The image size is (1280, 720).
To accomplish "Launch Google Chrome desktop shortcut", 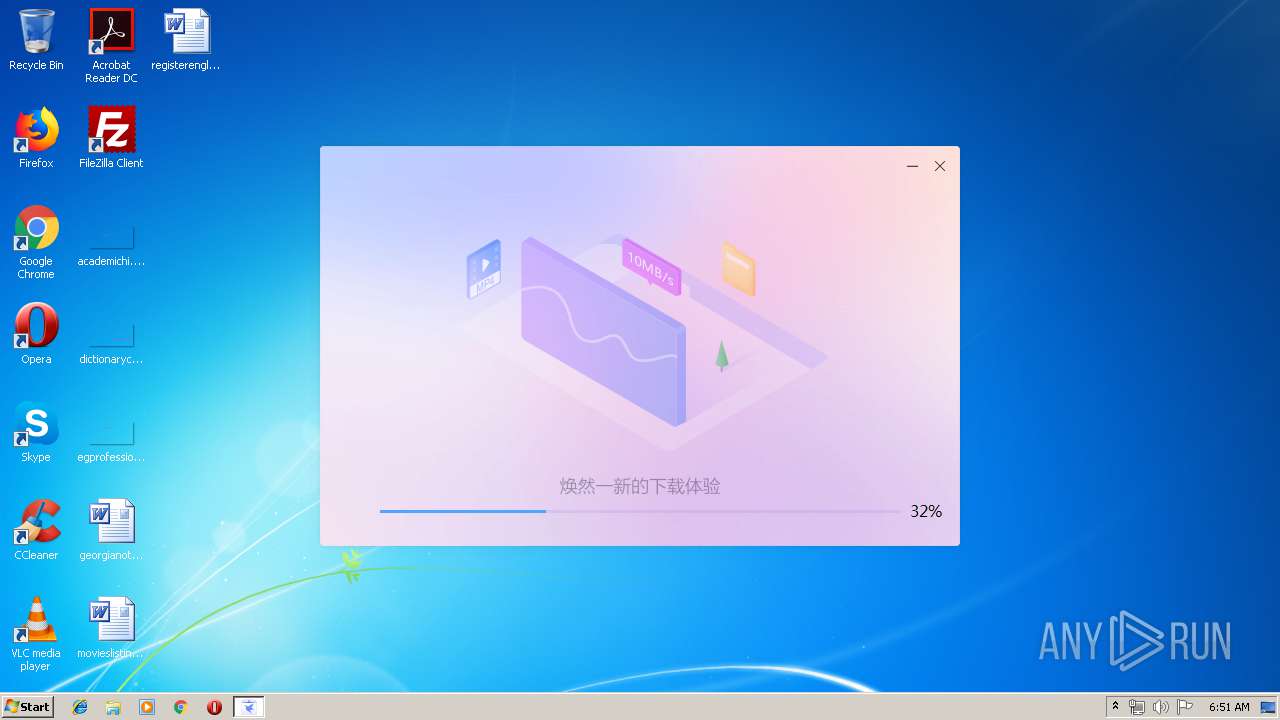I will pyautogui.click(x=36, y=242).
